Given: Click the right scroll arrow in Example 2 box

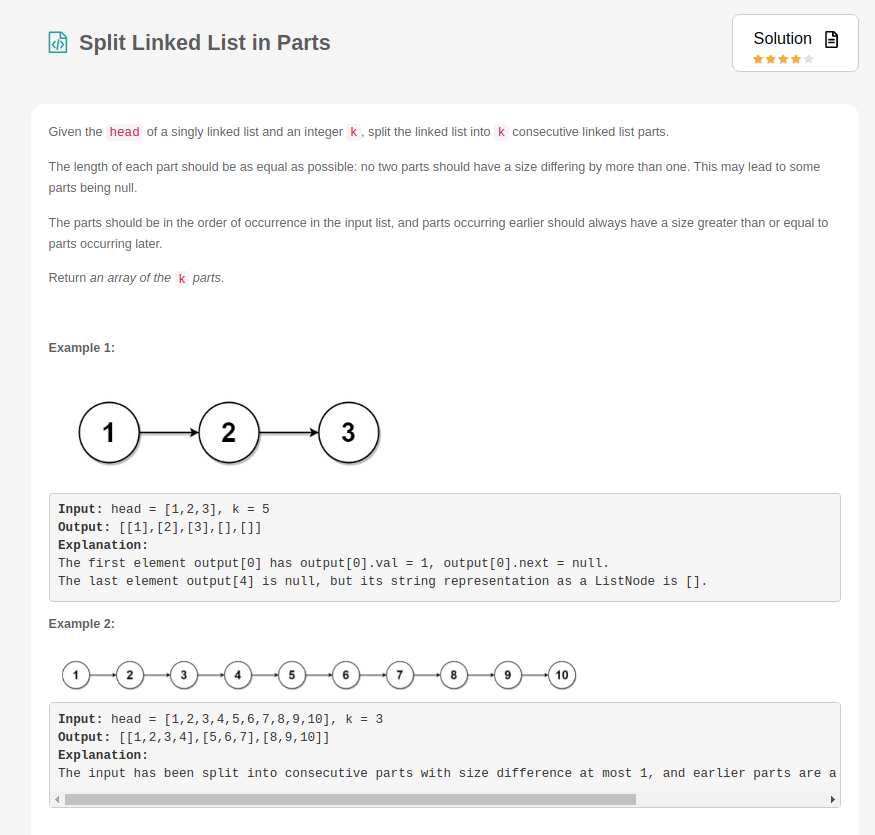Looking at the screenshot, I should point(833,799).
